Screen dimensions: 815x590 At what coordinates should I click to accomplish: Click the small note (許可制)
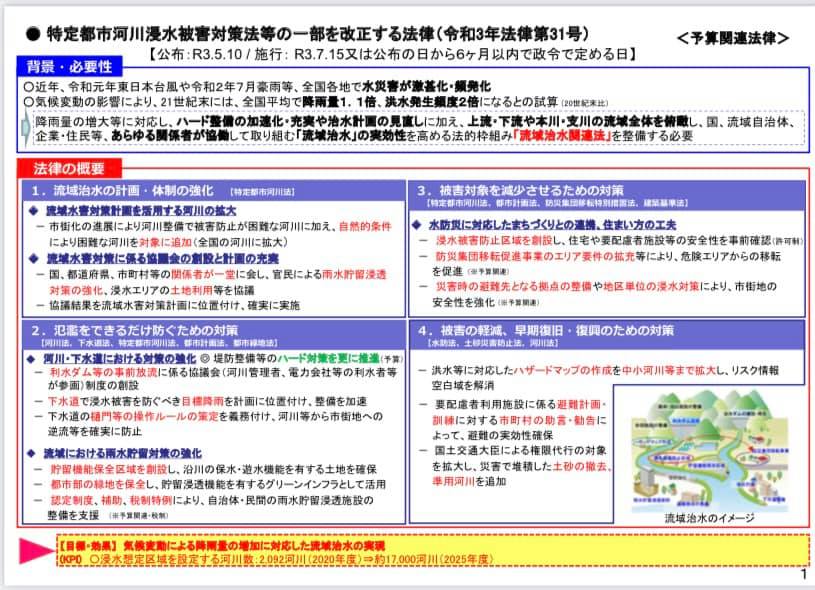[x=788, y=242]
